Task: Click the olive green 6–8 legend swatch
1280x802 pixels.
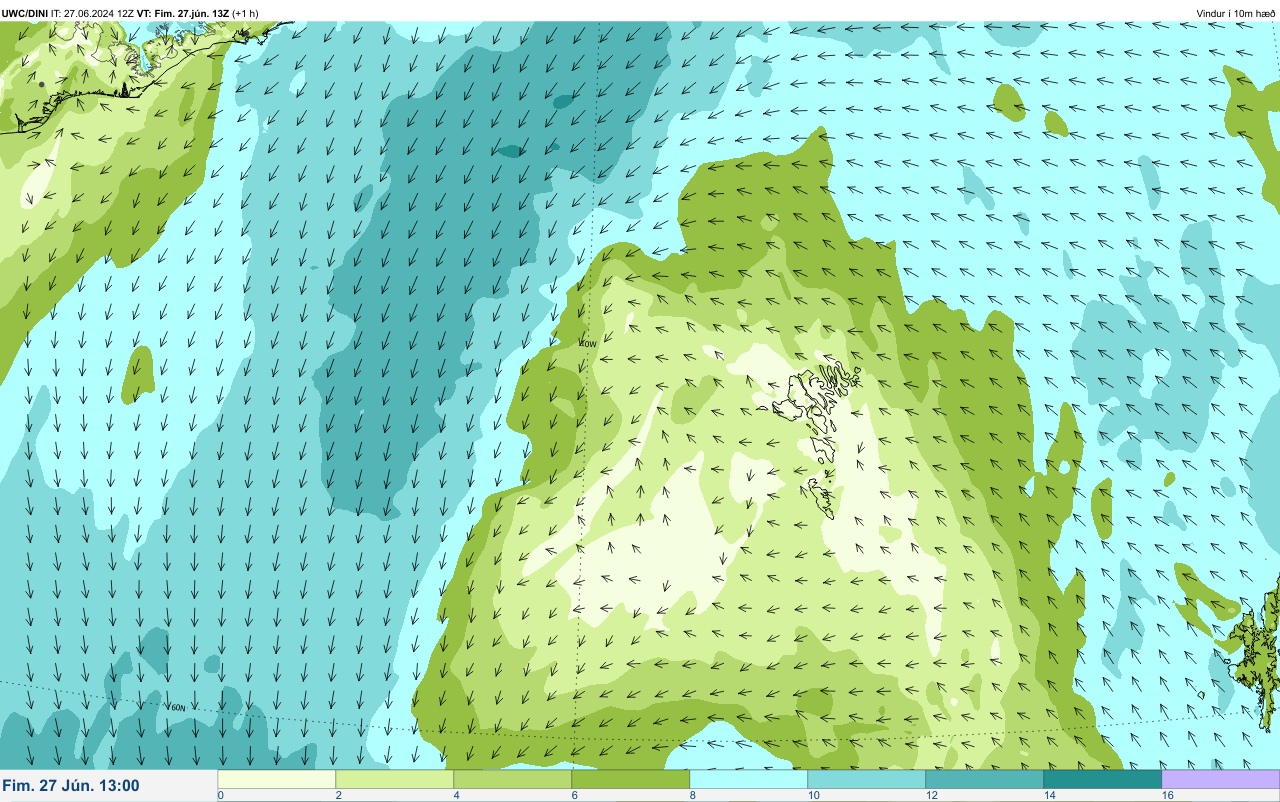Action: (630, 779)
